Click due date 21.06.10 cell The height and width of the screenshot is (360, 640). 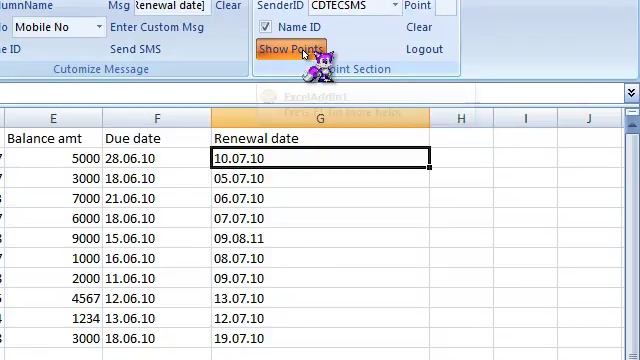[x=157, y=198]
